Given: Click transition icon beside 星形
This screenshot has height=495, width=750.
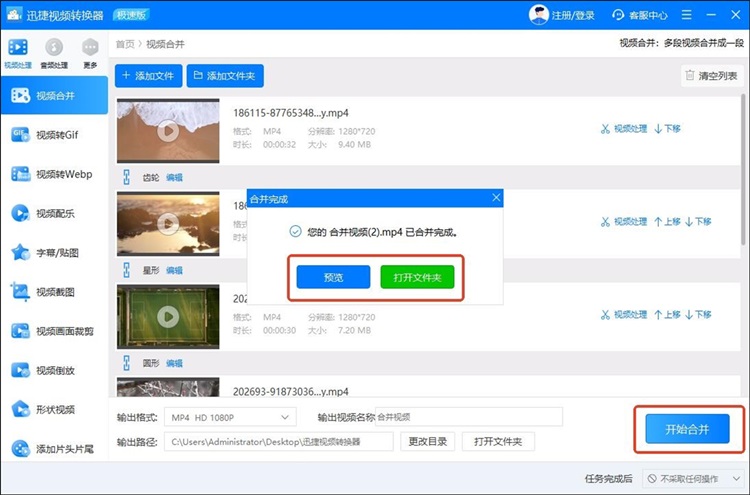Looking at the screenshot, I should click(126, 270).
